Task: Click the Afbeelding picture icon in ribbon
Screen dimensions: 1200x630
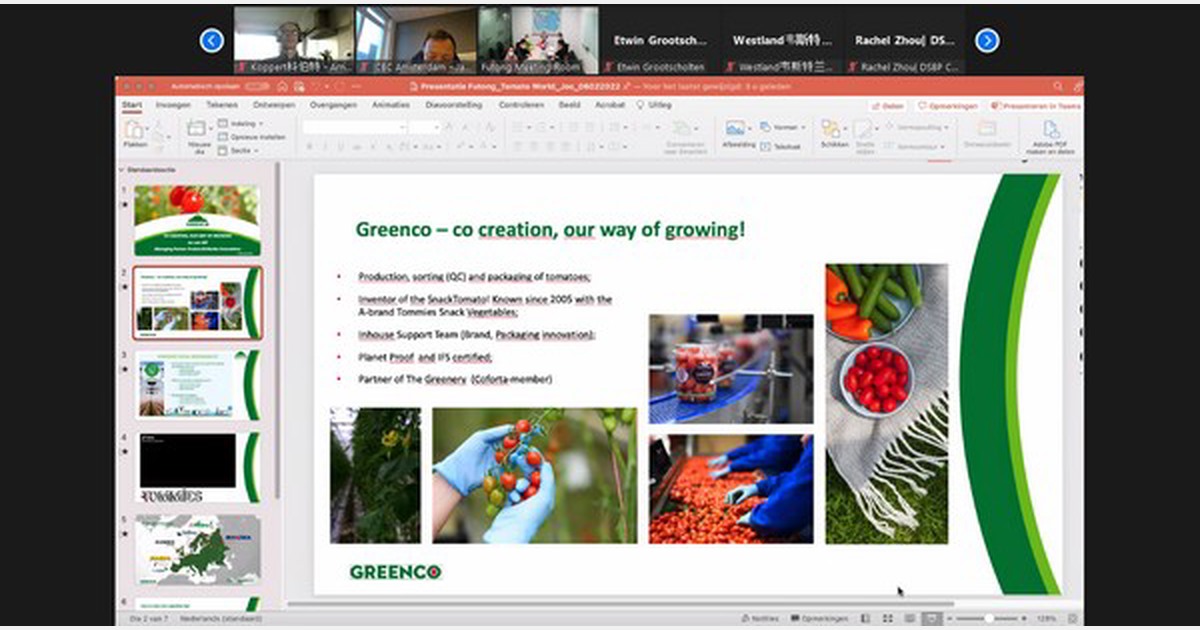Action: tap(735, 130)
